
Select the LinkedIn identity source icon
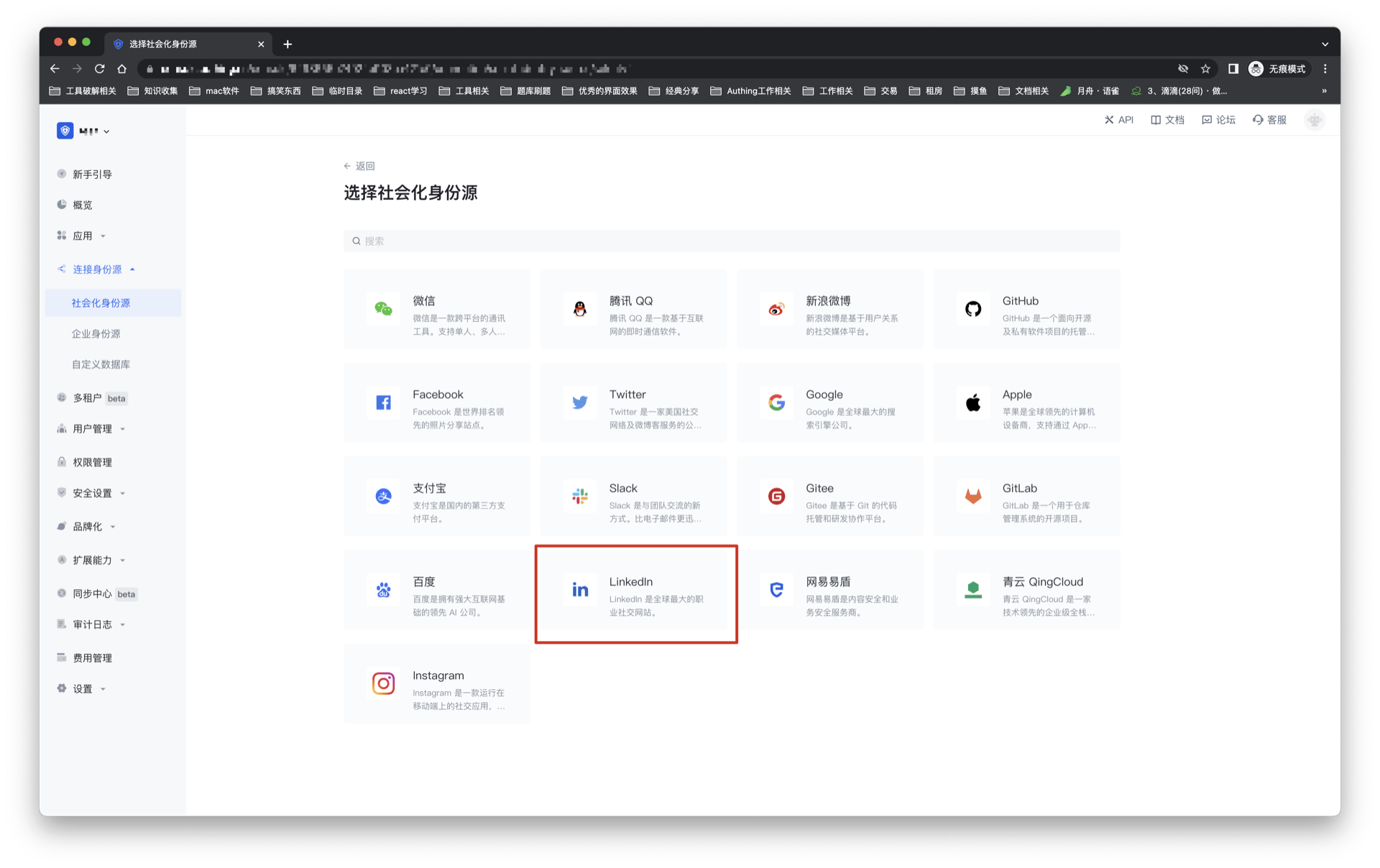coord(580,590)
